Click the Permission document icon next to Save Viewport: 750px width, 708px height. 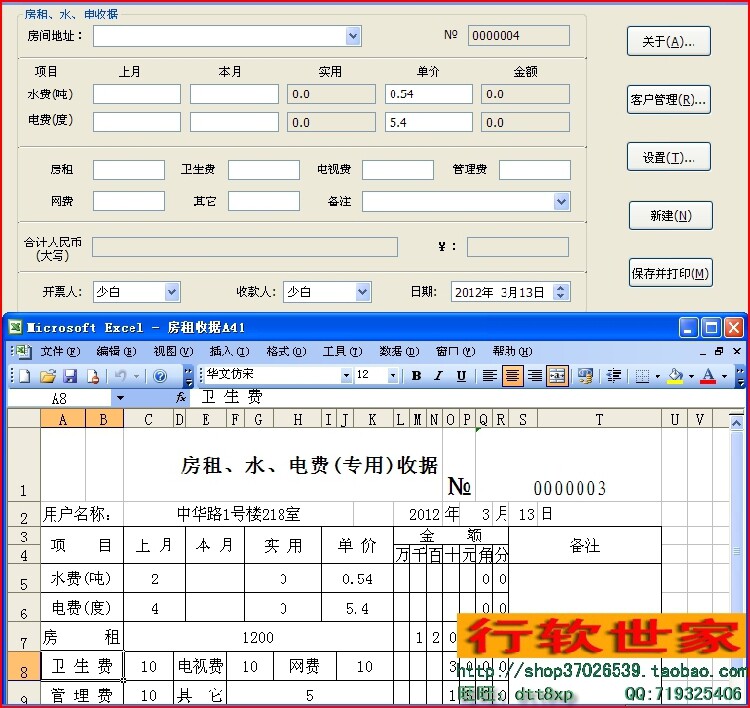pyautogui.click(x=93, y=376)
